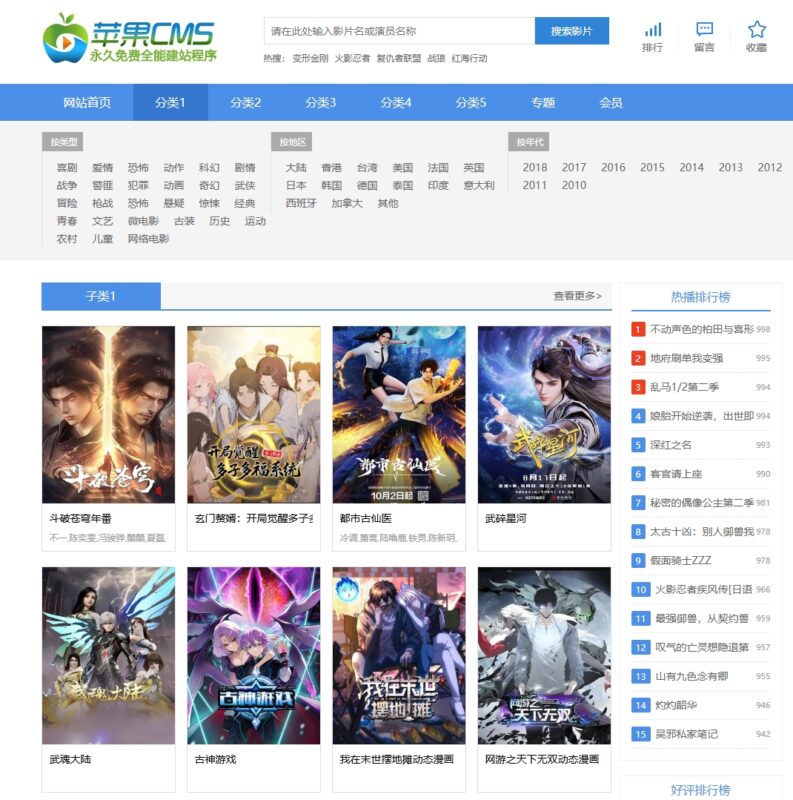Click rank badge 1 in hot list

639,329
